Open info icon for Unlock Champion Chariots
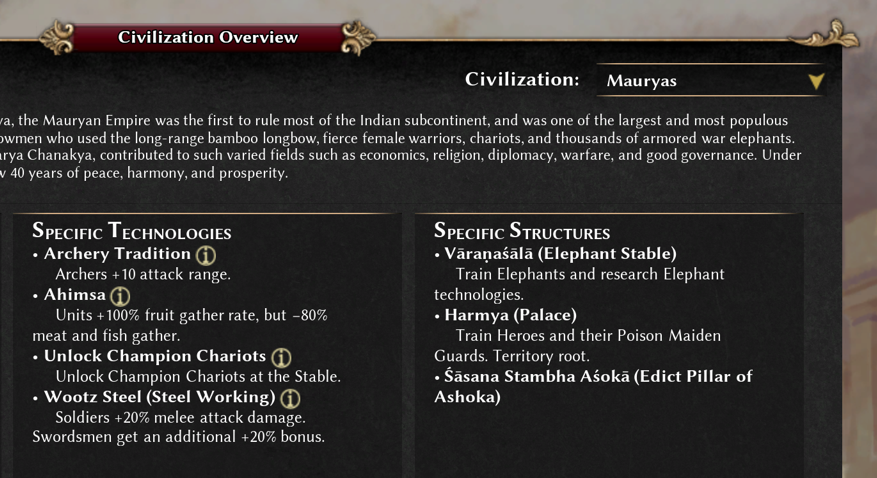 coord(281,357)
